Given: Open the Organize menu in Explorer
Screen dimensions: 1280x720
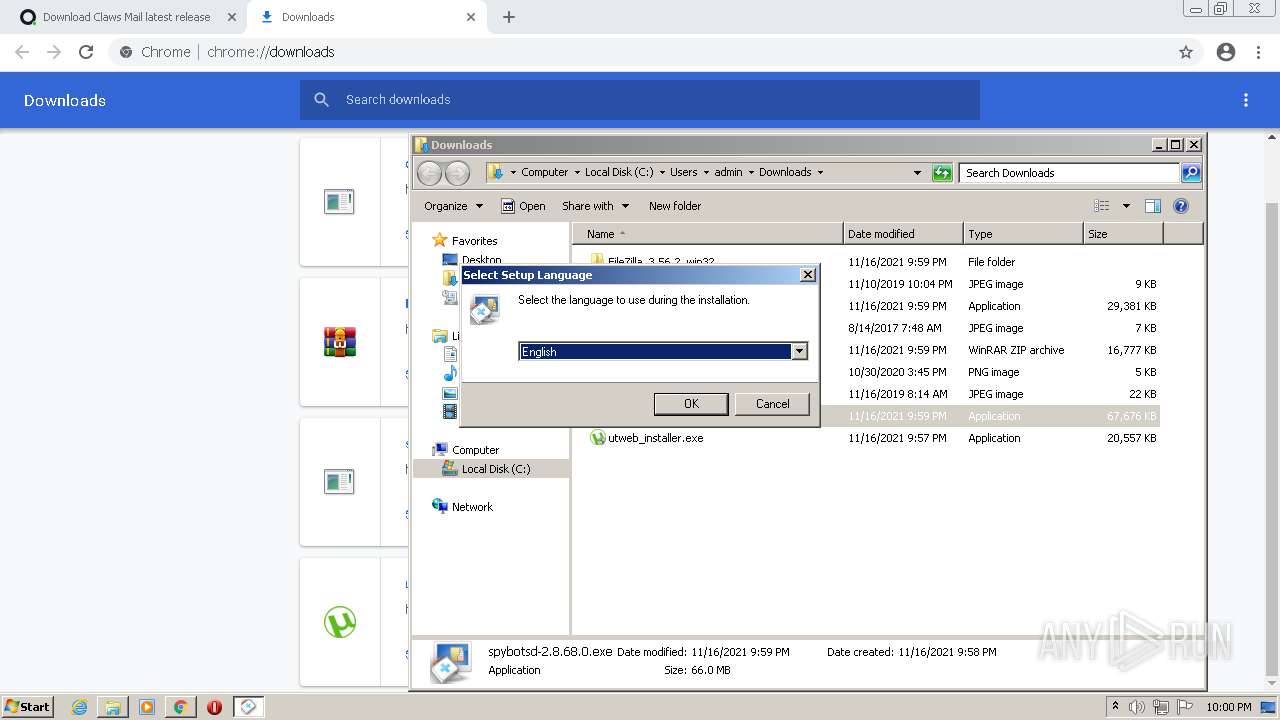Looking at the screenshot, I should (x=453, y=206).
